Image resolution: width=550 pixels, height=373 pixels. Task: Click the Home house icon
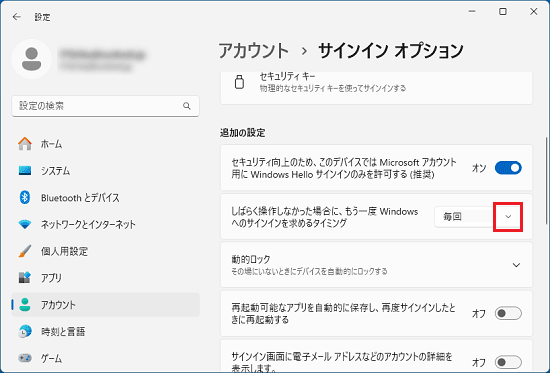(x=25, y=144)
